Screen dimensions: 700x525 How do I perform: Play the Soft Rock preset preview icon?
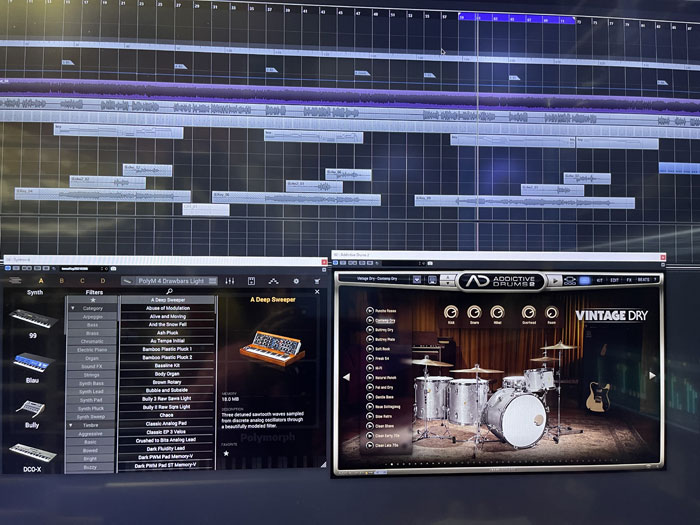coord(370,349)
